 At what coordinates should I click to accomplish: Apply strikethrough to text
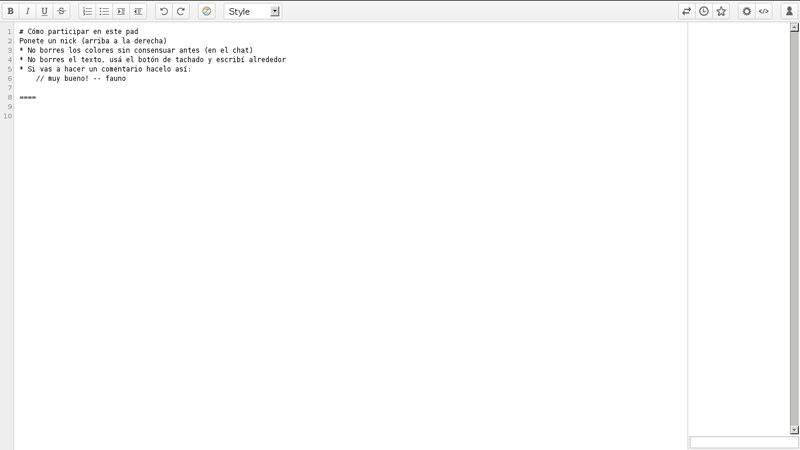61,11
